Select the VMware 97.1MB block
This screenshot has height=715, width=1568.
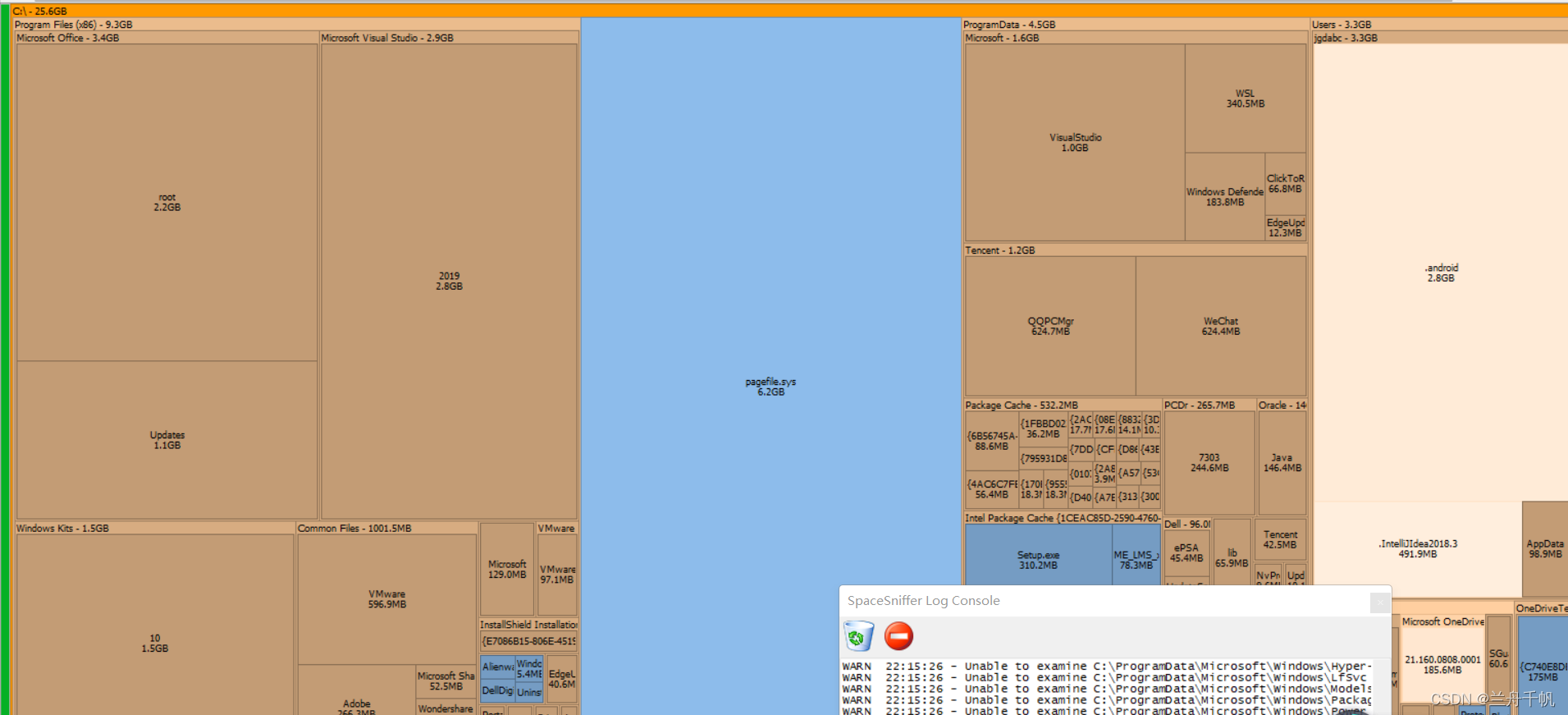(557, 574)
